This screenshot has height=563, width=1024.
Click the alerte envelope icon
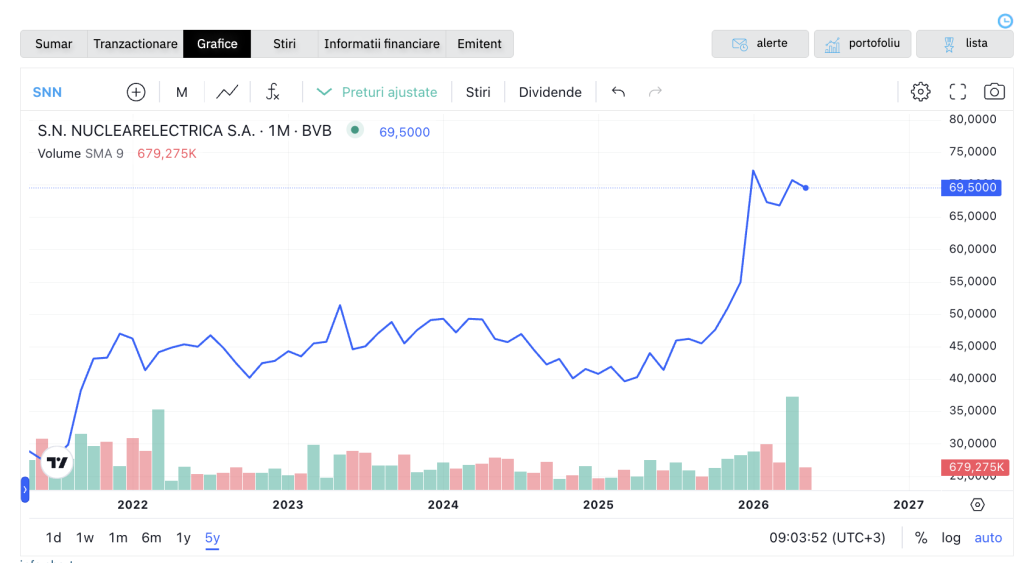coord(739,44)
